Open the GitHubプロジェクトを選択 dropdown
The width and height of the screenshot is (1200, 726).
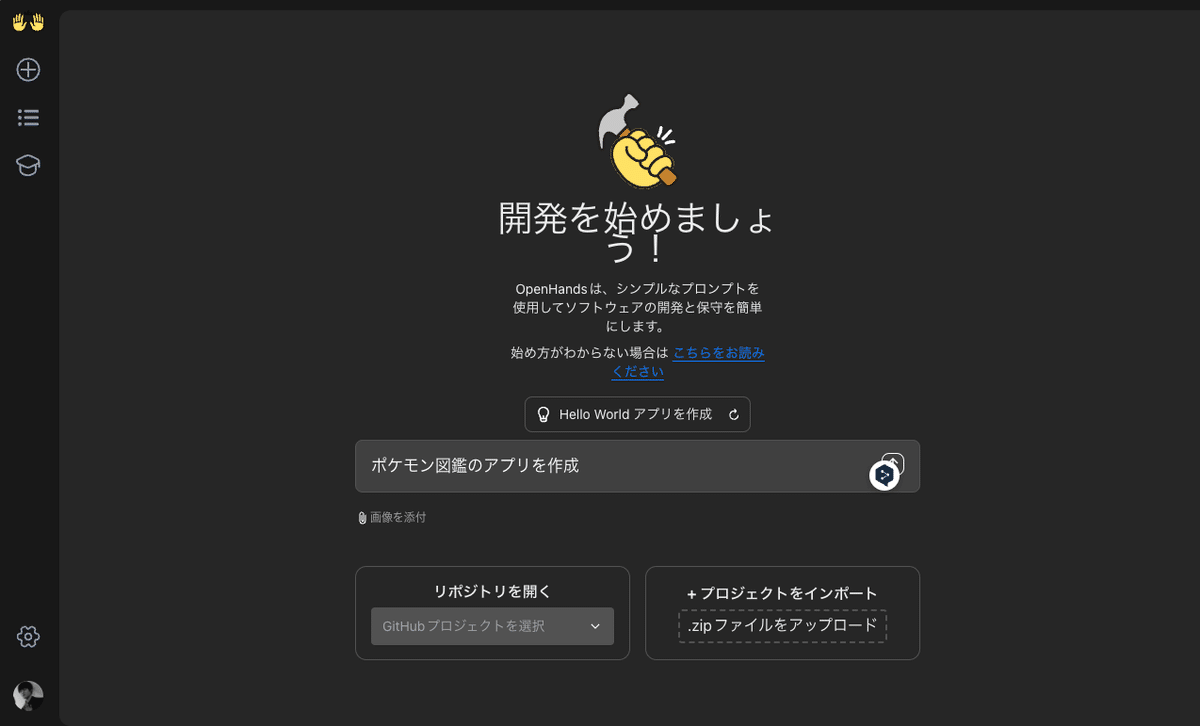492,626
